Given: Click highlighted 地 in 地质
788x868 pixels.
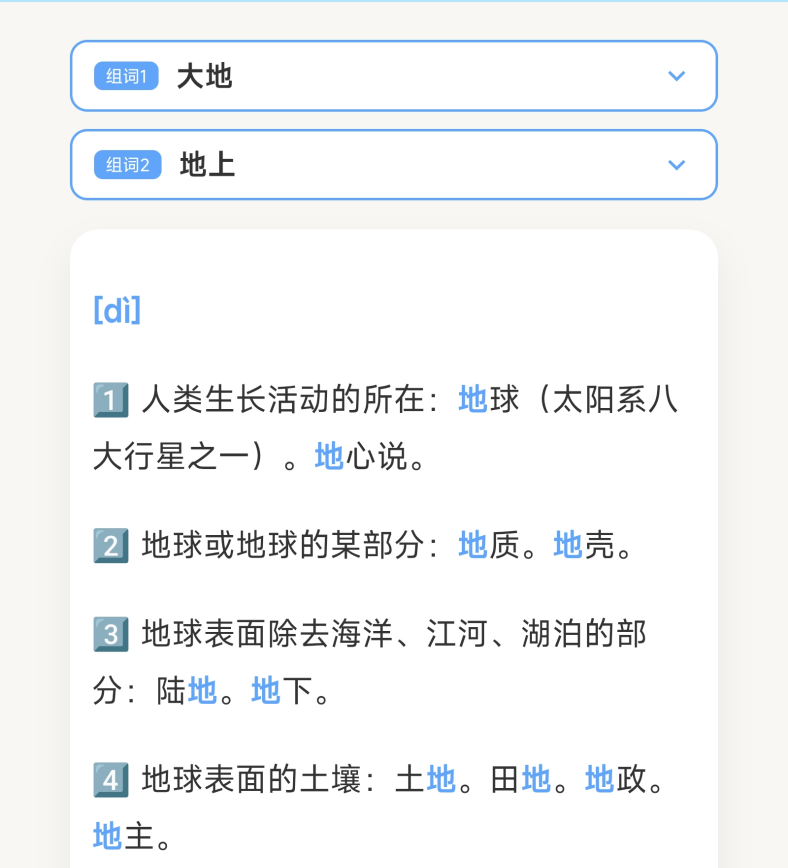Looking at the screenshot, I should (473, 545).
